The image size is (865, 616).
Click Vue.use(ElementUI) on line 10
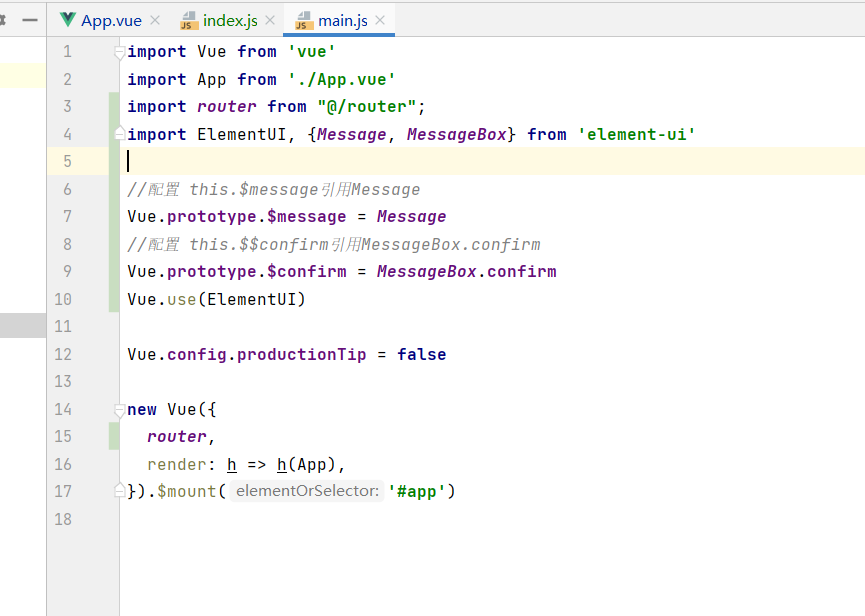pyautogui.click(x=216, y=299)
